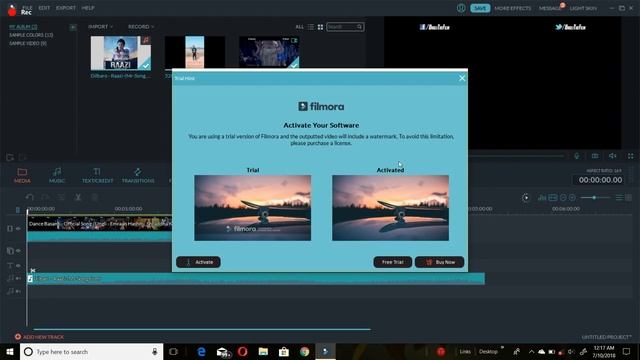This screenshot has width=640, height=360.
Task: Toggle text track visibility eye
Action: click(x=18, y=266)
